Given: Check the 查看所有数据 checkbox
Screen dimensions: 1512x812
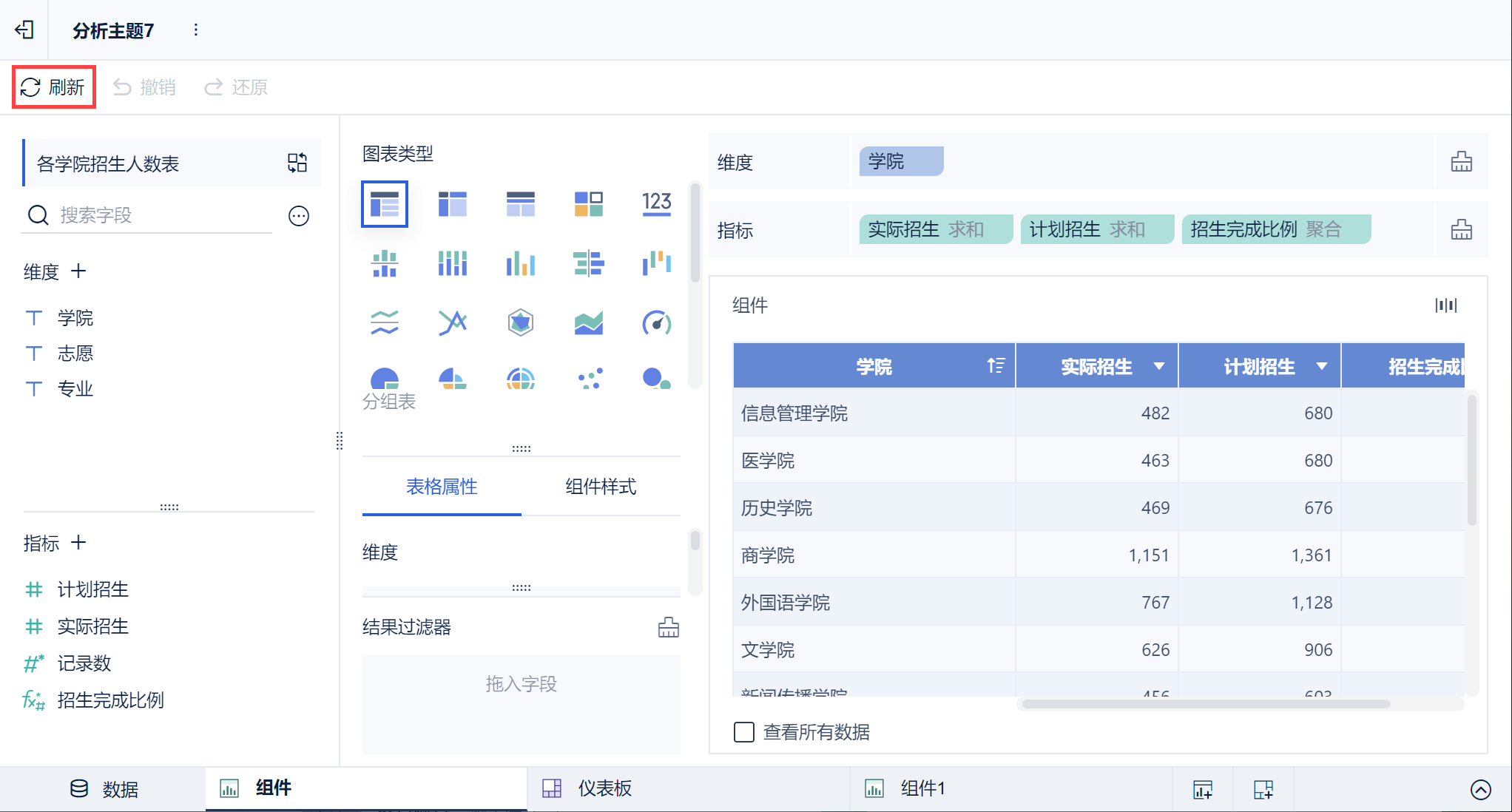Looking at the screenshot, I should (743, 732).
